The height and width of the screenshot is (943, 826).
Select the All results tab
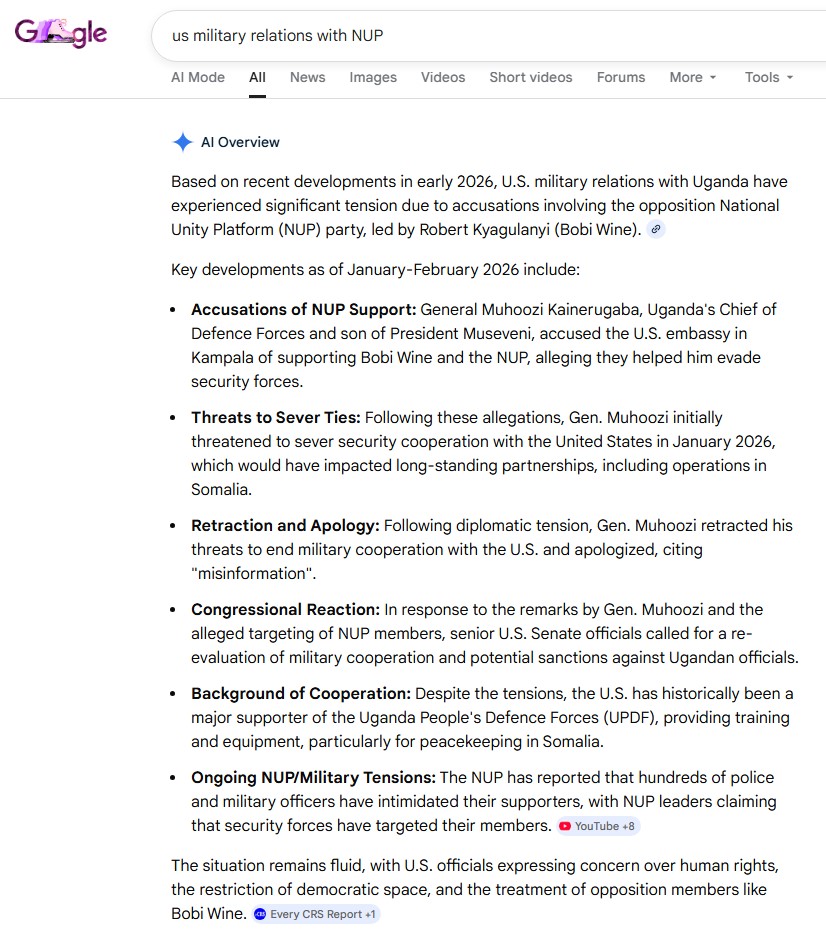coord(257,77)
